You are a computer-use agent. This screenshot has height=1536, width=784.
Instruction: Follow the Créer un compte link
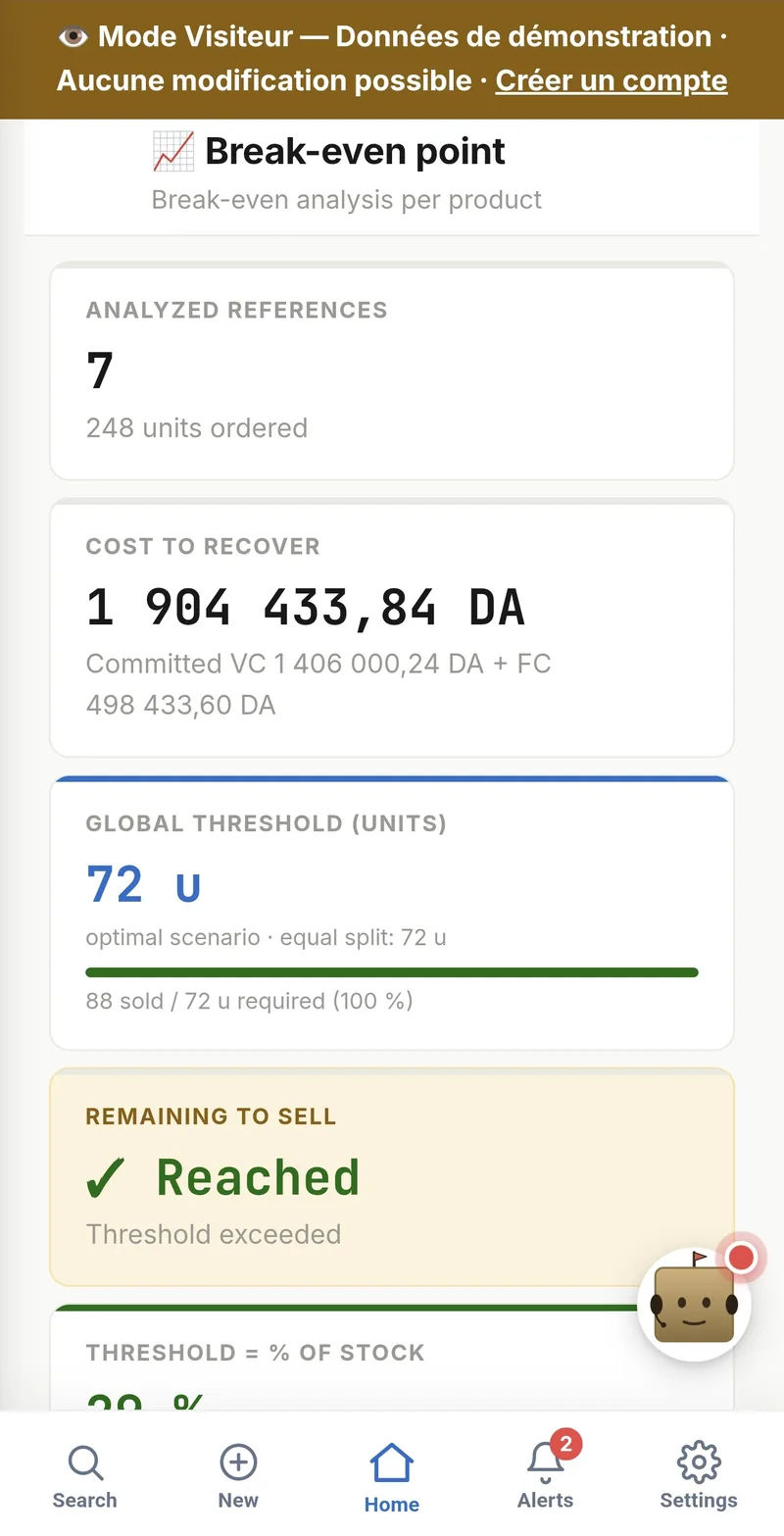pos(612,80)
